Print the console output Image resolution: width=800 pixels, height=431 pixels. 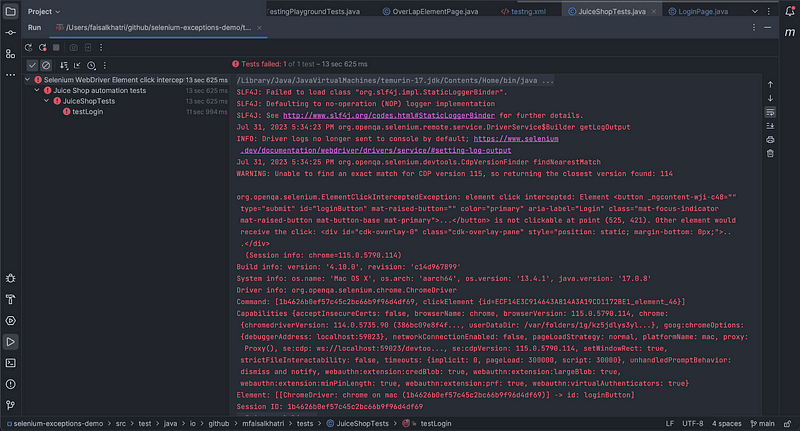[x=770, y=140]
